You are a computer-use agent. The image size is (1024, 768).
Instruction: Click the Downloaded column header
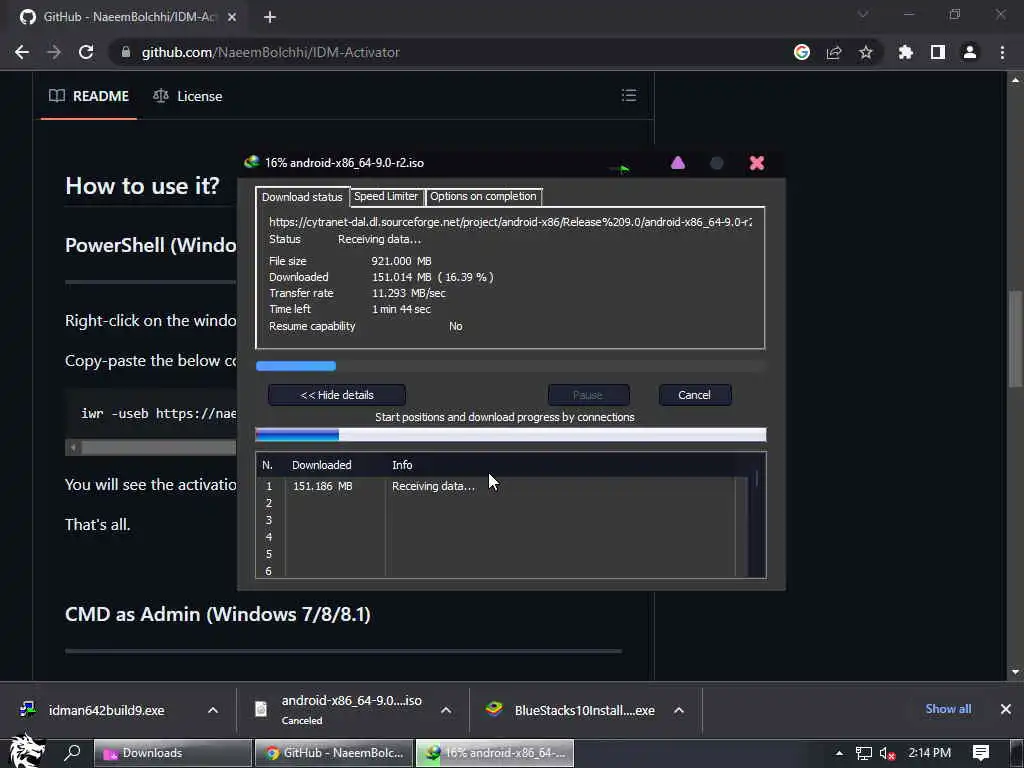pos(321,465)
